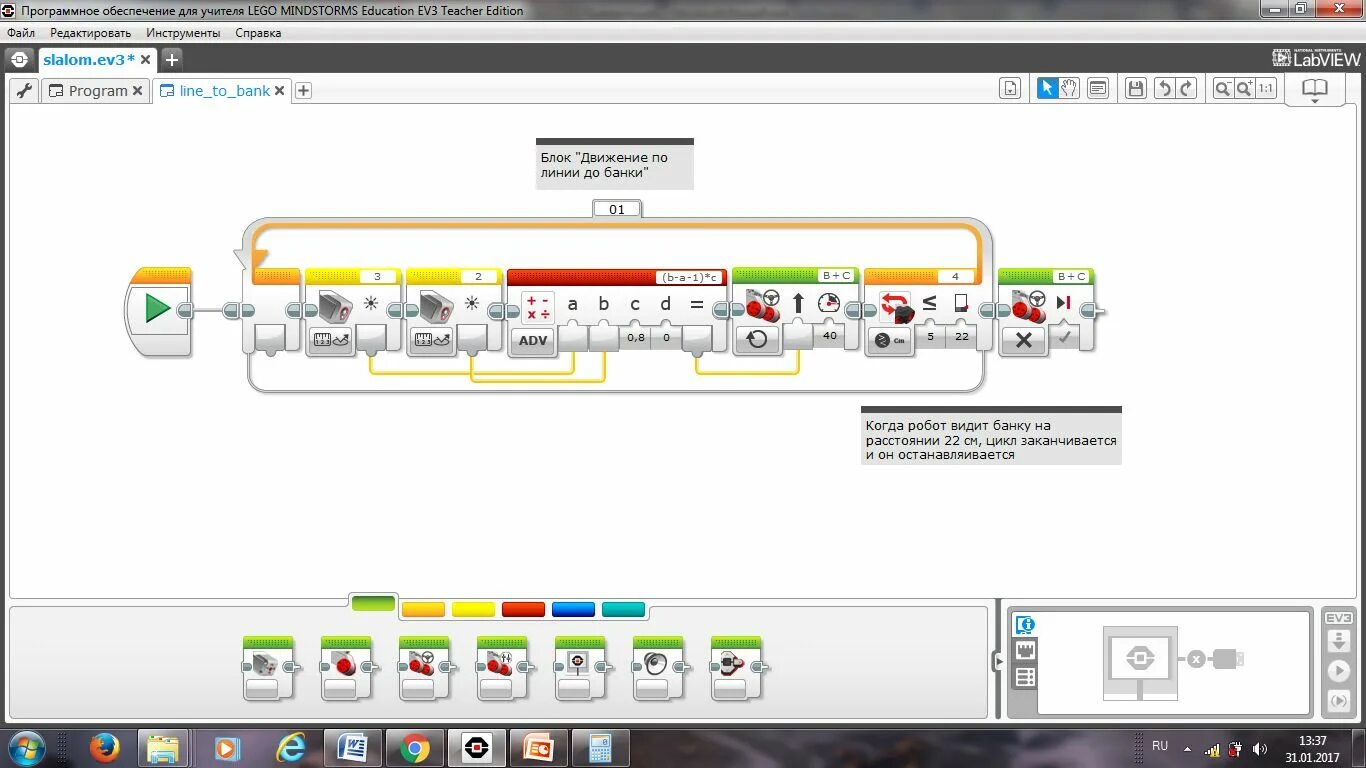Edit math input d value 0

pos(666,337)
